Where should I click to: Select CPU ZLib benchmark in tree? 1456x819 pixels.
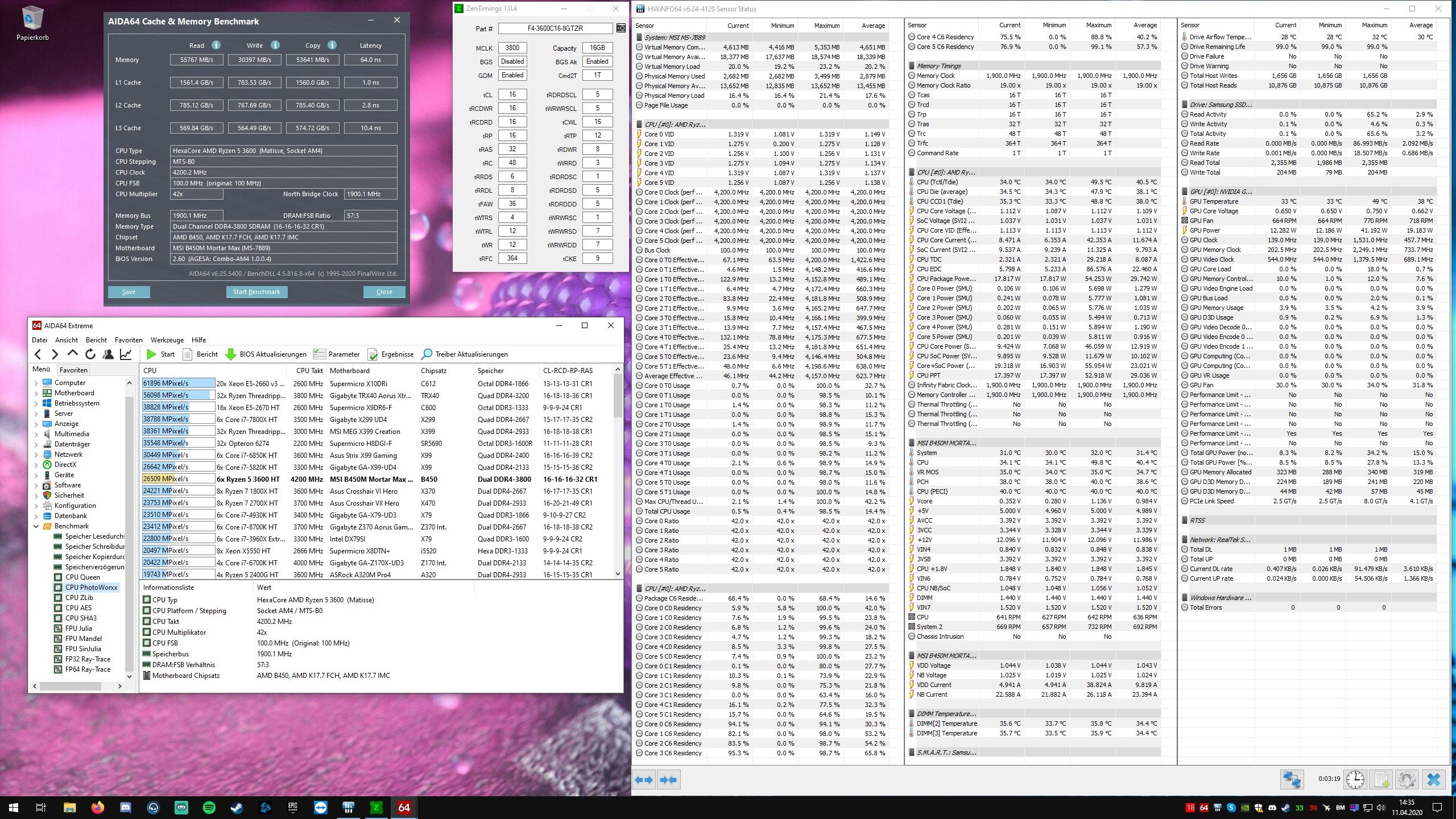coord(78,598)
